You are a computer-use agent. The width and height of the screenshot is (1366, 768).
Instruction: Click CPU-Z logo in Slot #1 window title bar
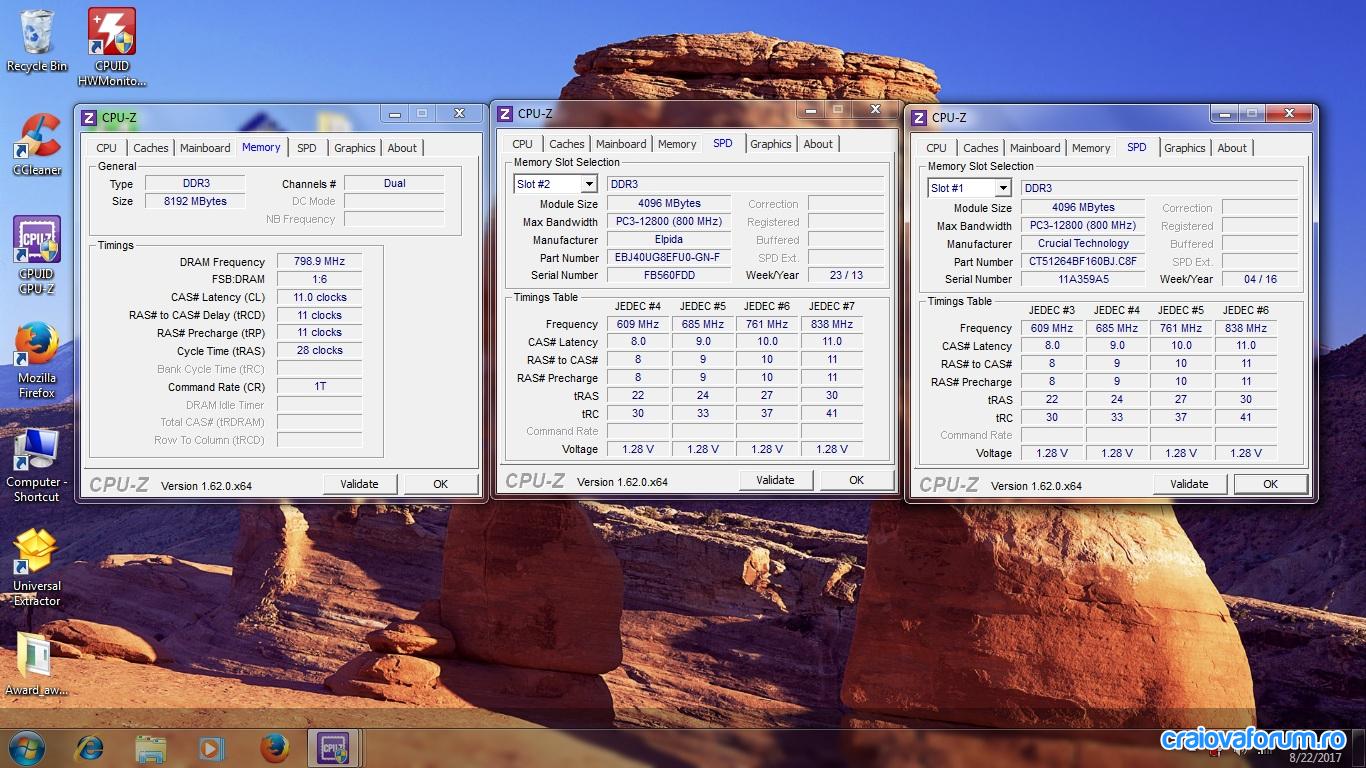tap(919, 117)
